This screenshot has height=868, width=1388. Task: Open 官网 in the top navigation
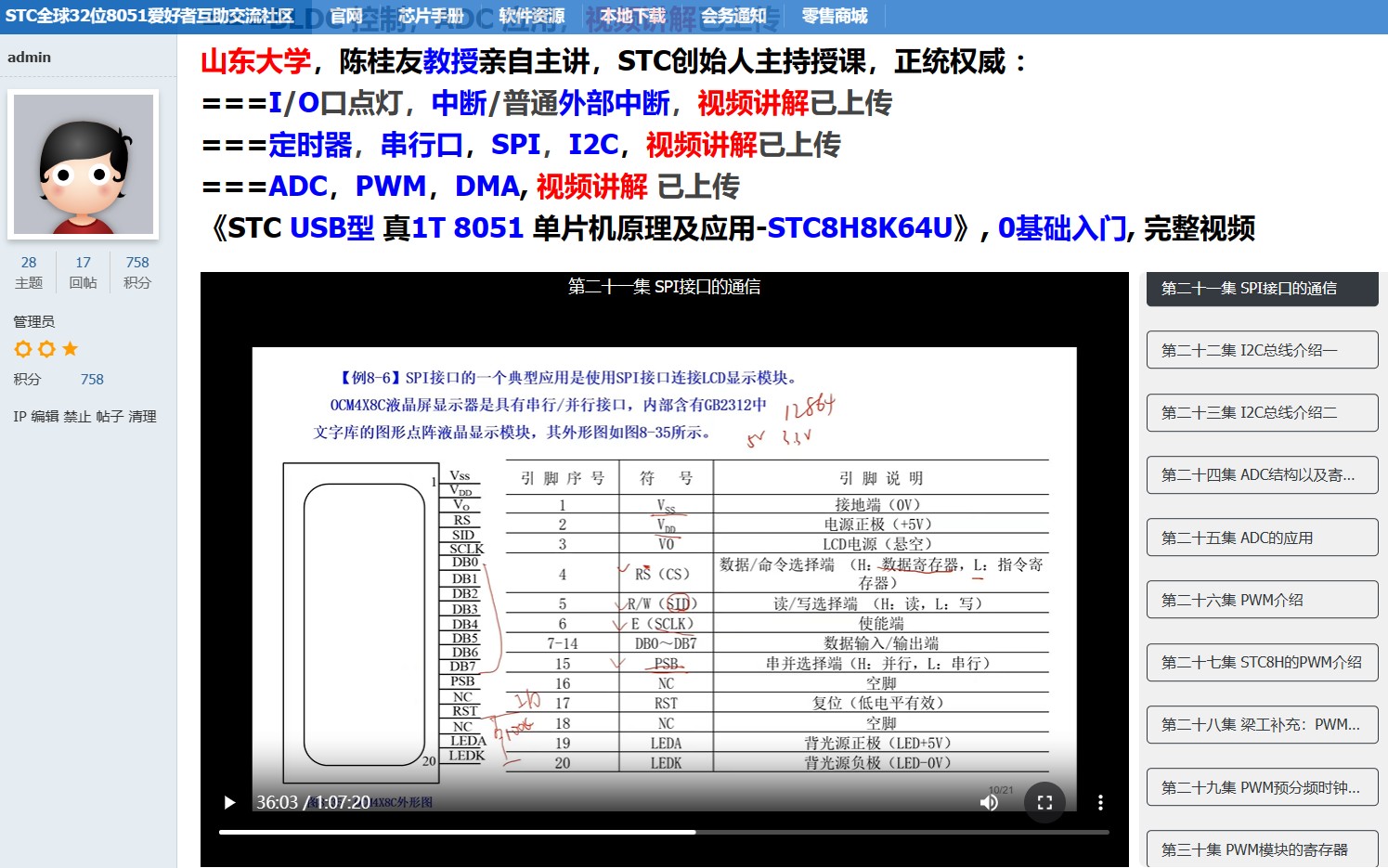click(346, 16)
